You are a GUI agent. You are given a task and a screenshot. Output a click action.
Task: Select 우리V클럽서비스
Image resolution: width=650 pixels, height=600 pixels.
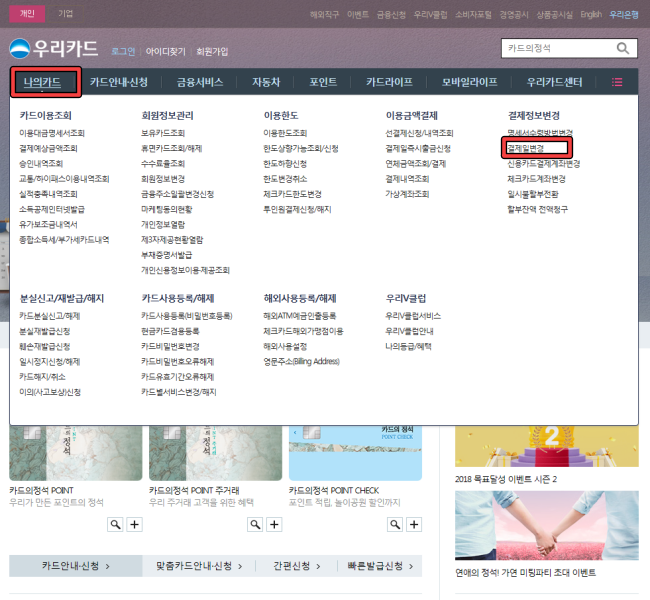[x=413, y=316]
